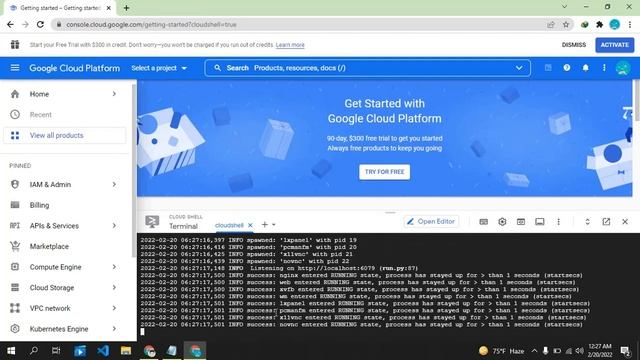640x360 pixels.
Task: Reload the page
Action: [x=40, y=24]
